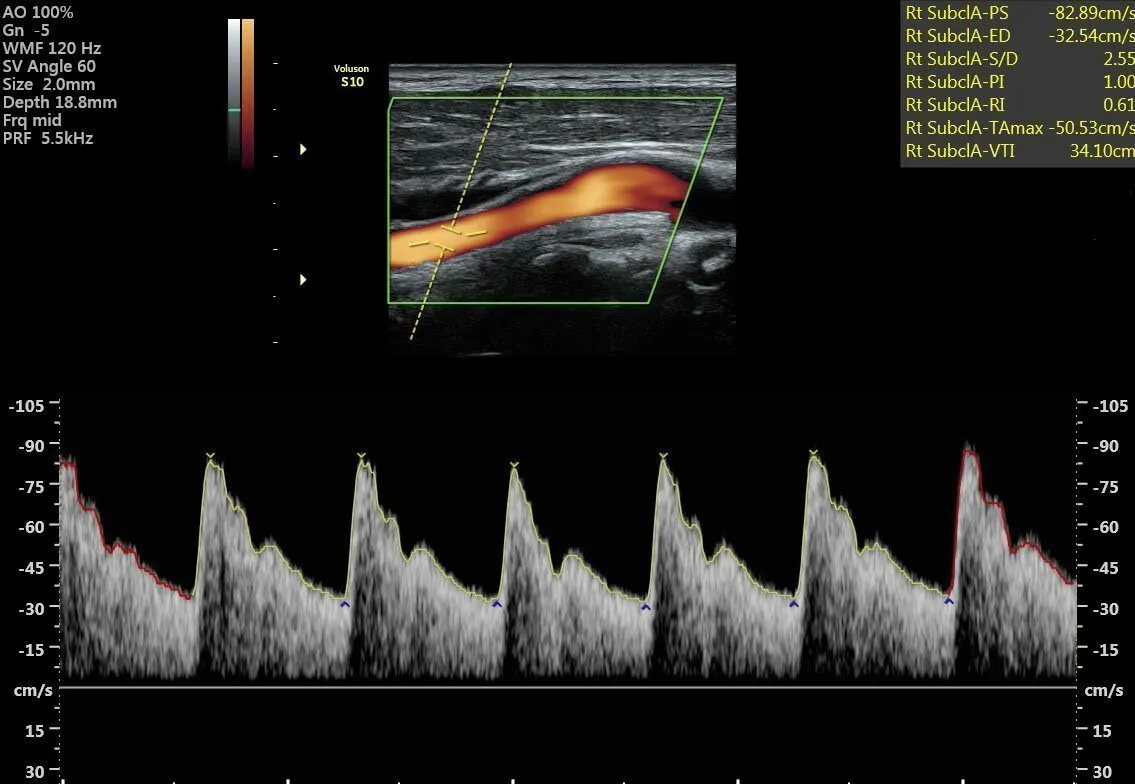This screenshot has height=784, width=1135.
Task: Click the lower focal zone arrow marker
Action: coord(303,280)
